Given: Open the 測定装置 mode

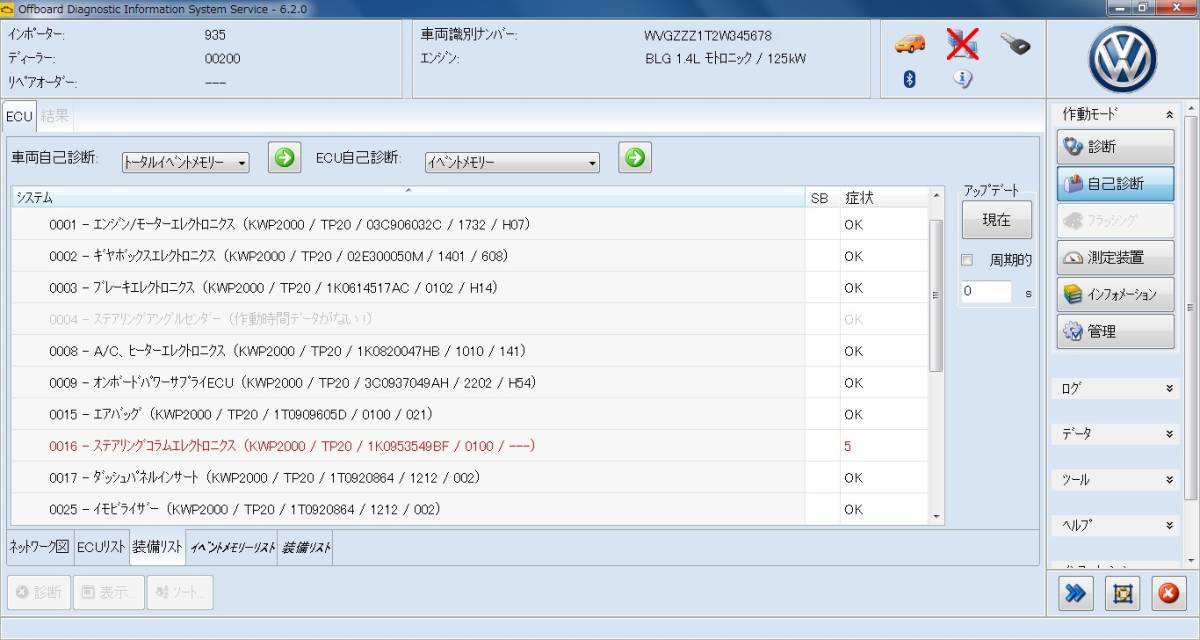Looking at the screenshot, I should coord(1116,258).
